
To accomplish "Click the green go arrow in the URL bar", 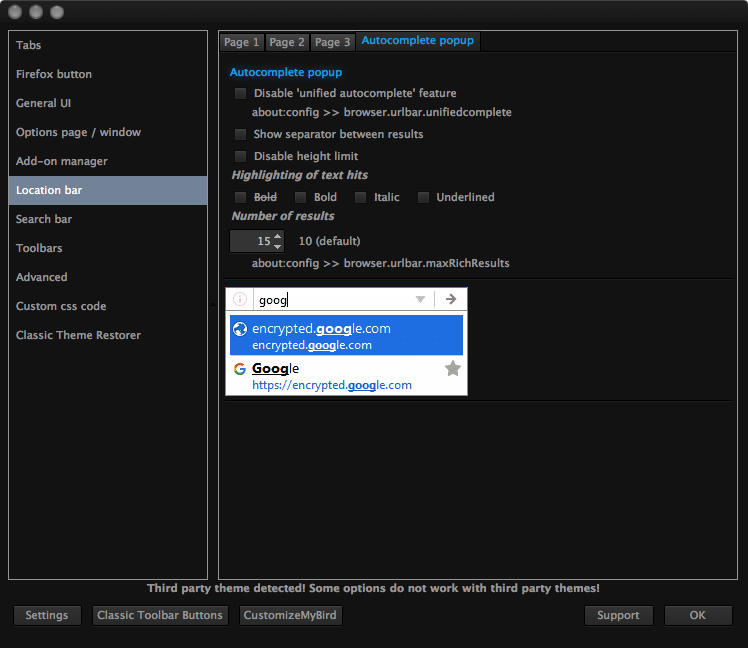I will tap(451, 299).
